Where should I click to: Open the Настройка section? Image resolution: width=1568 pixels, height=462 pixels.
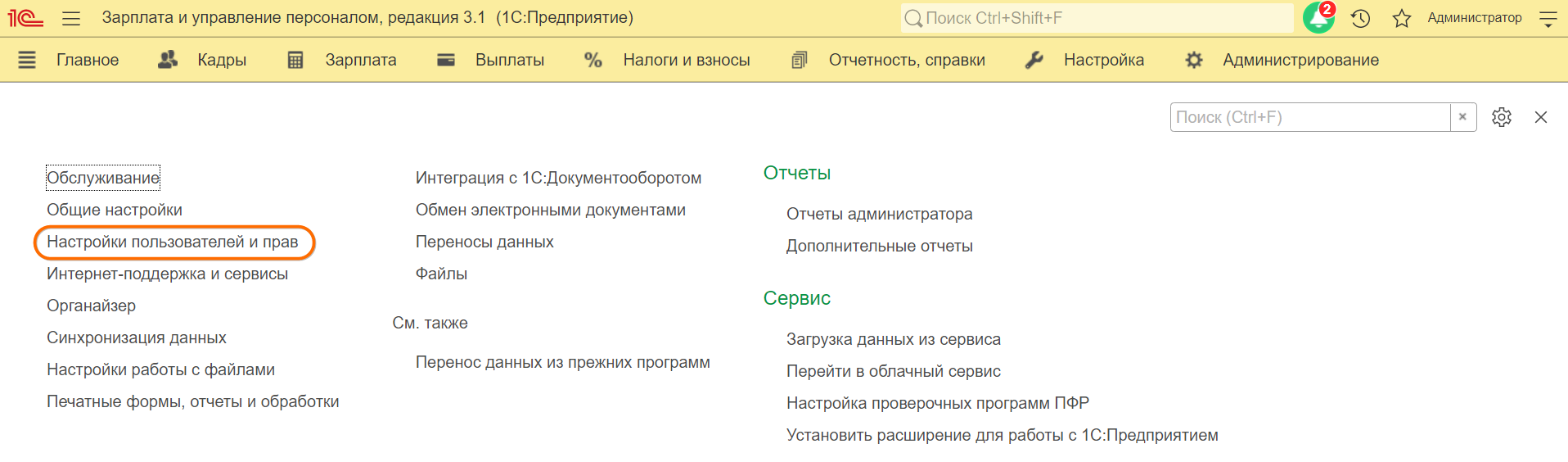[x=1104, y=60]
